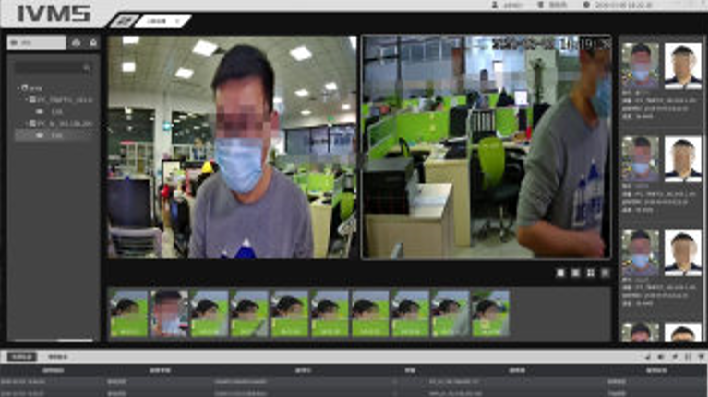The height and width of the screenshot is (397, 708).
Task: Select the second captured face thumbnail
Action: [x=169, y=313]
